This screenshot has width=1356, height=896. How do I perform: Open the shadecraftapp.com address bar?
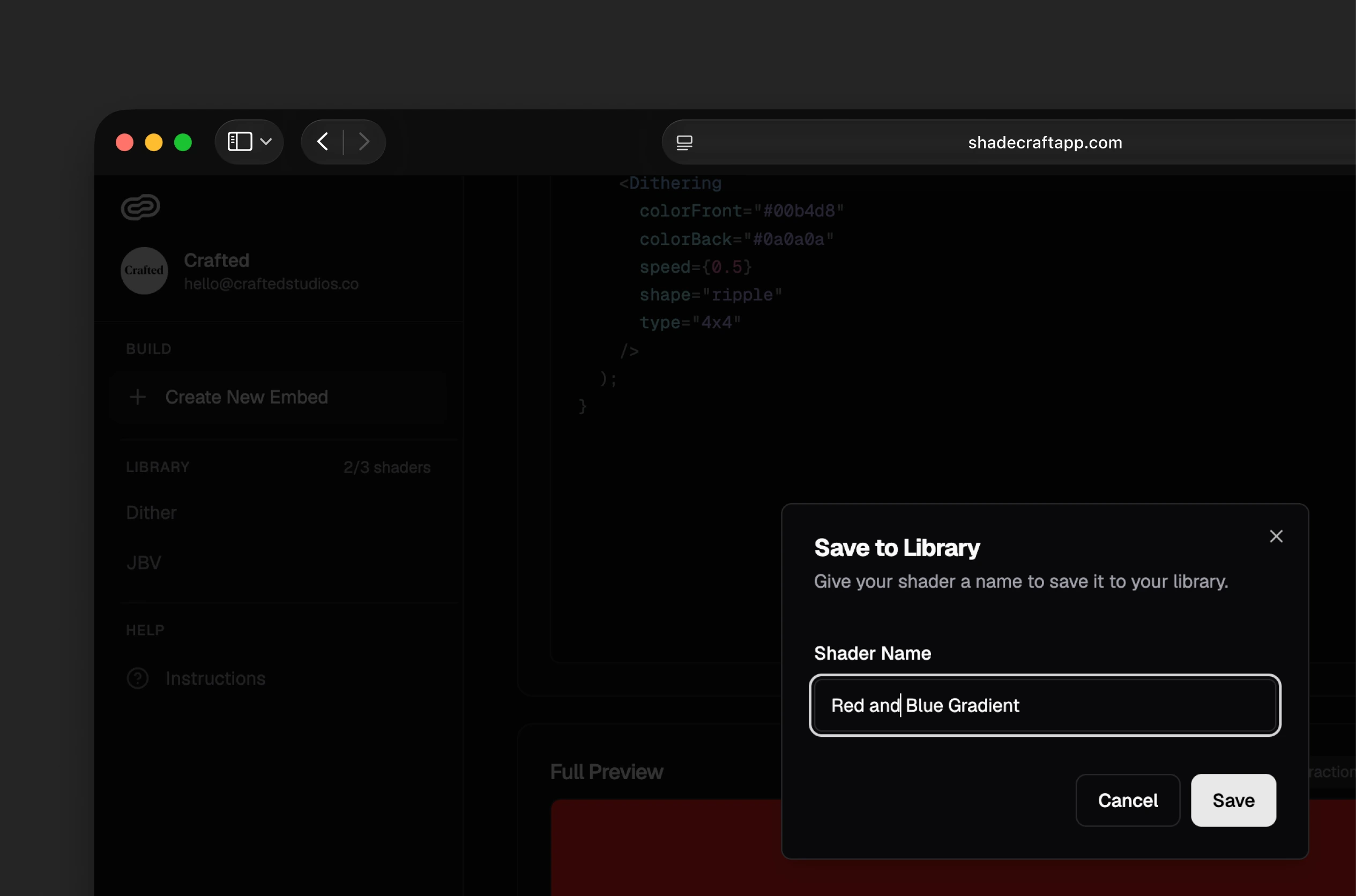[x=1045, y=143]
